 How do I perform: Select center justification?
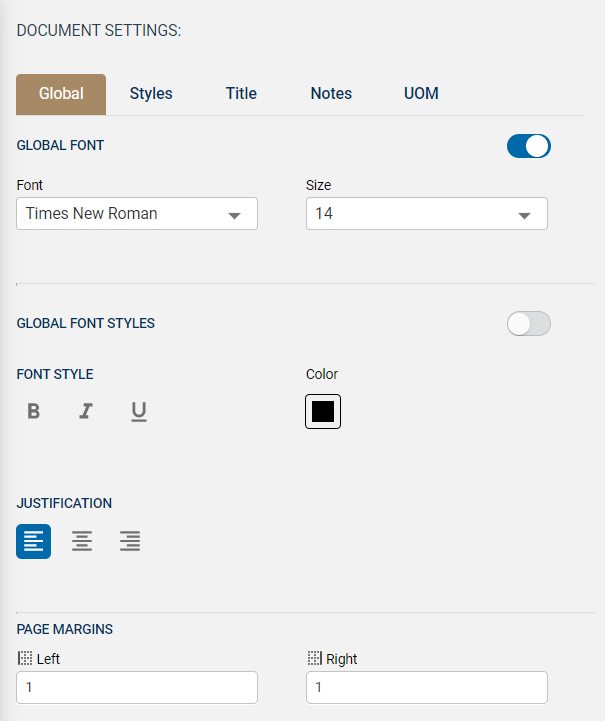pyautogui.click(x=82, y=541)
